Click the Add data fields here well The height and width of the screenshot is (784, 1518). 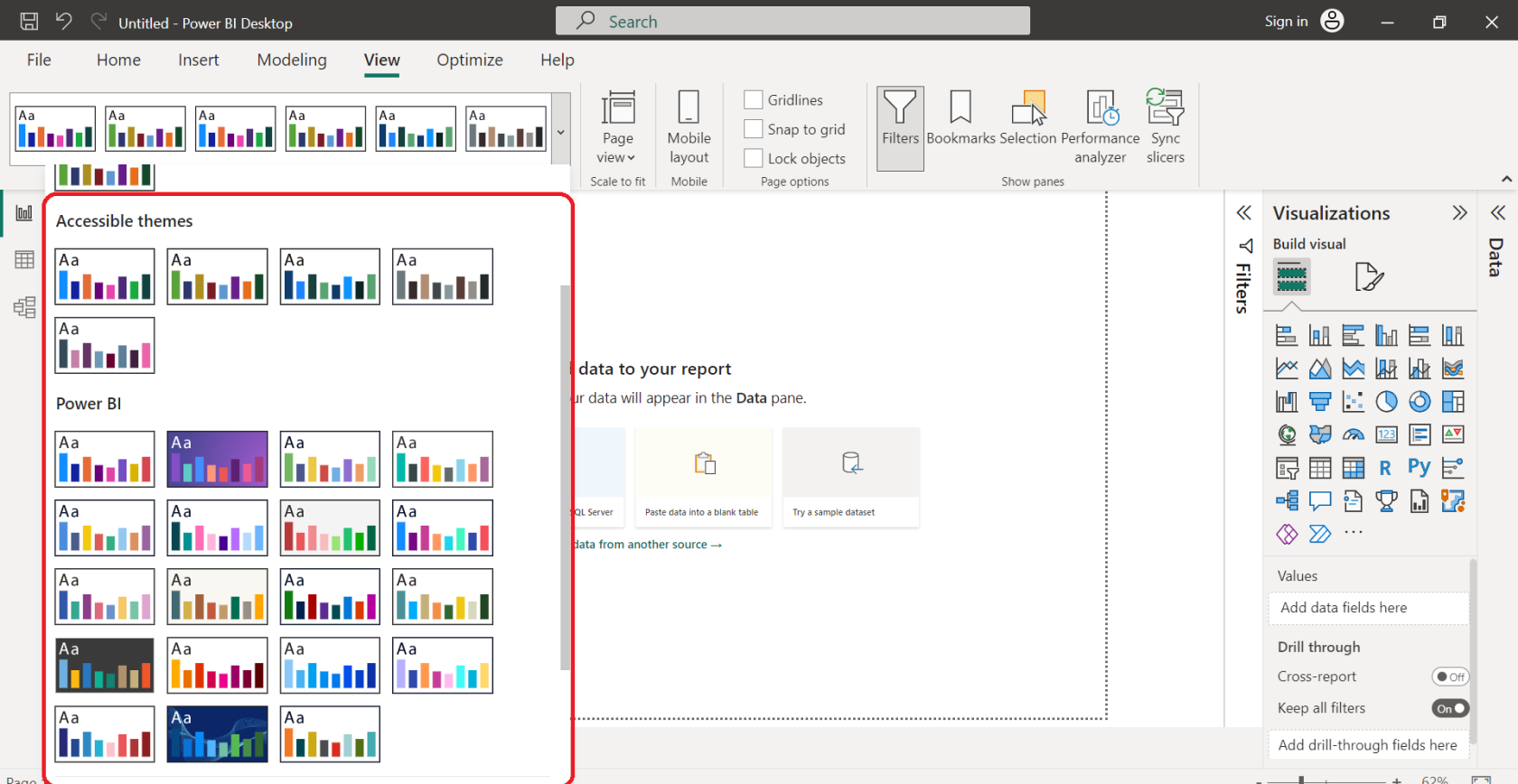[x=1368, y=608]
